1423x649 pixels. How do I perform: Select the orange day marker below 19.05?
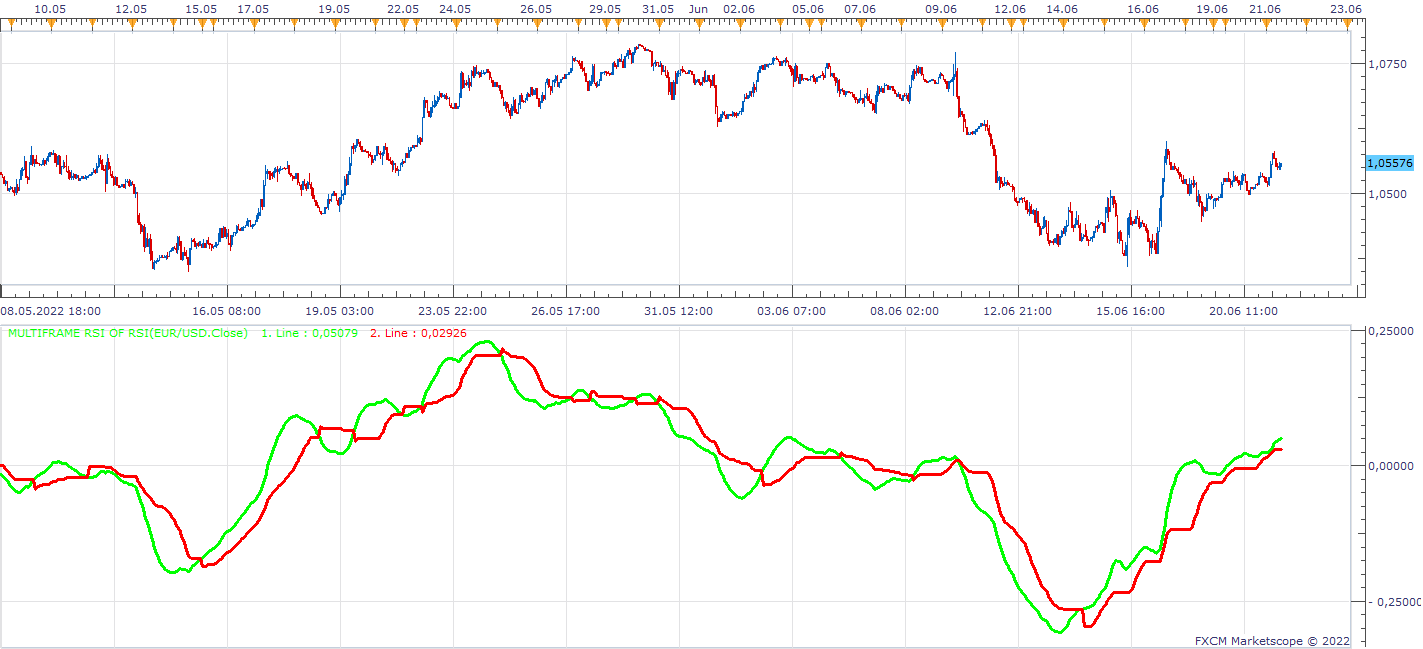[334, 22]
